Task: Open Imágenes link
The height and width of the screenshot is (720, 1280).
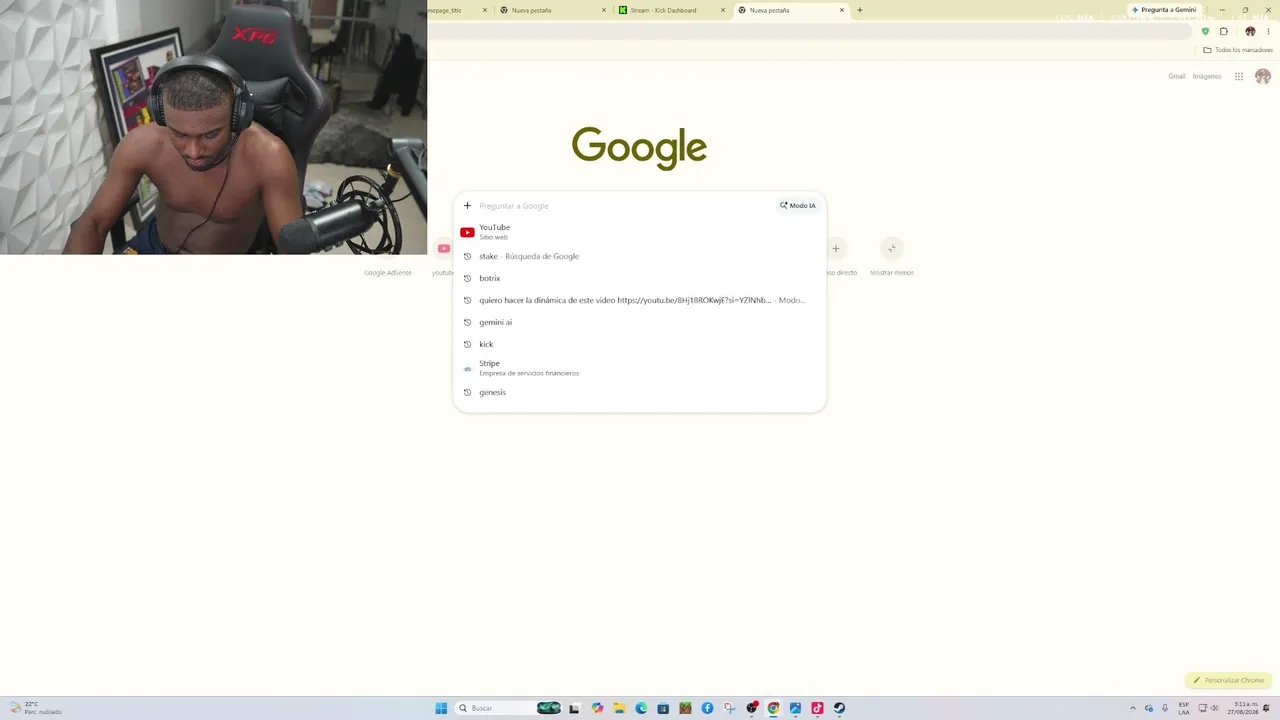Action: pyautogui.click(x=1207, y=76)
